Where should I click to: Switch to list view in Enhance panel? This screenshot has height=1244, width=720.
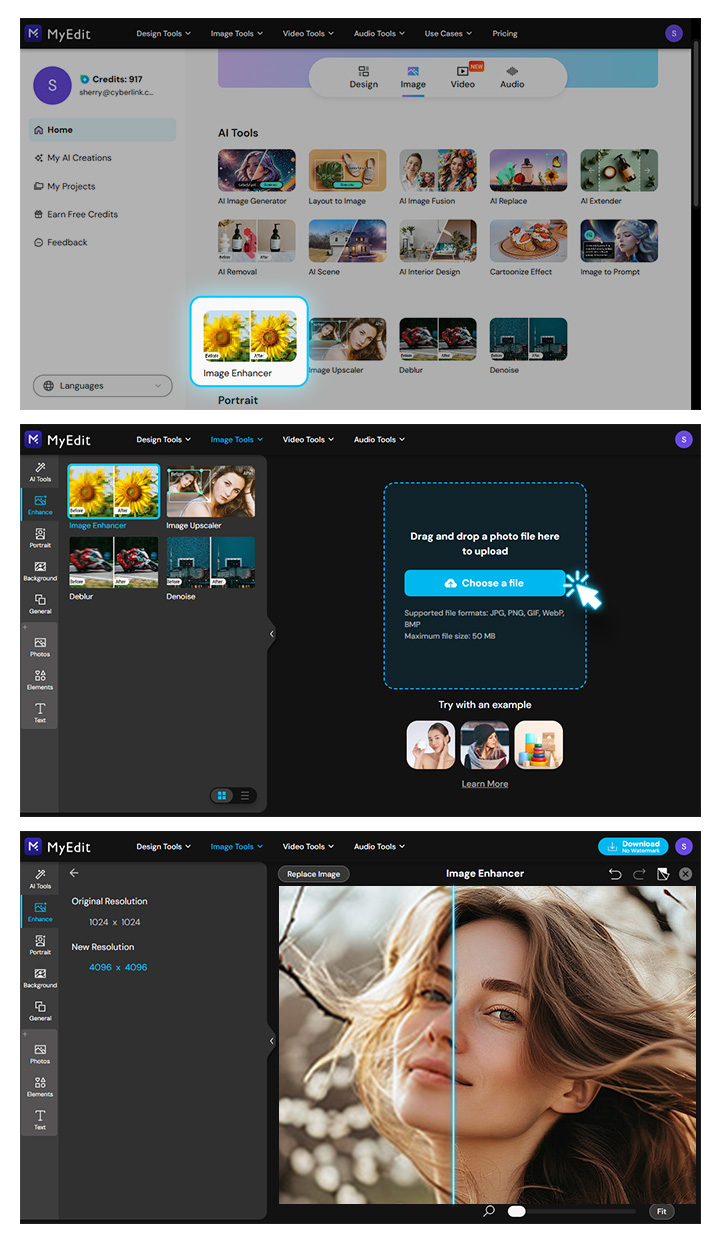pyautogui.click(x=245, y=796)
